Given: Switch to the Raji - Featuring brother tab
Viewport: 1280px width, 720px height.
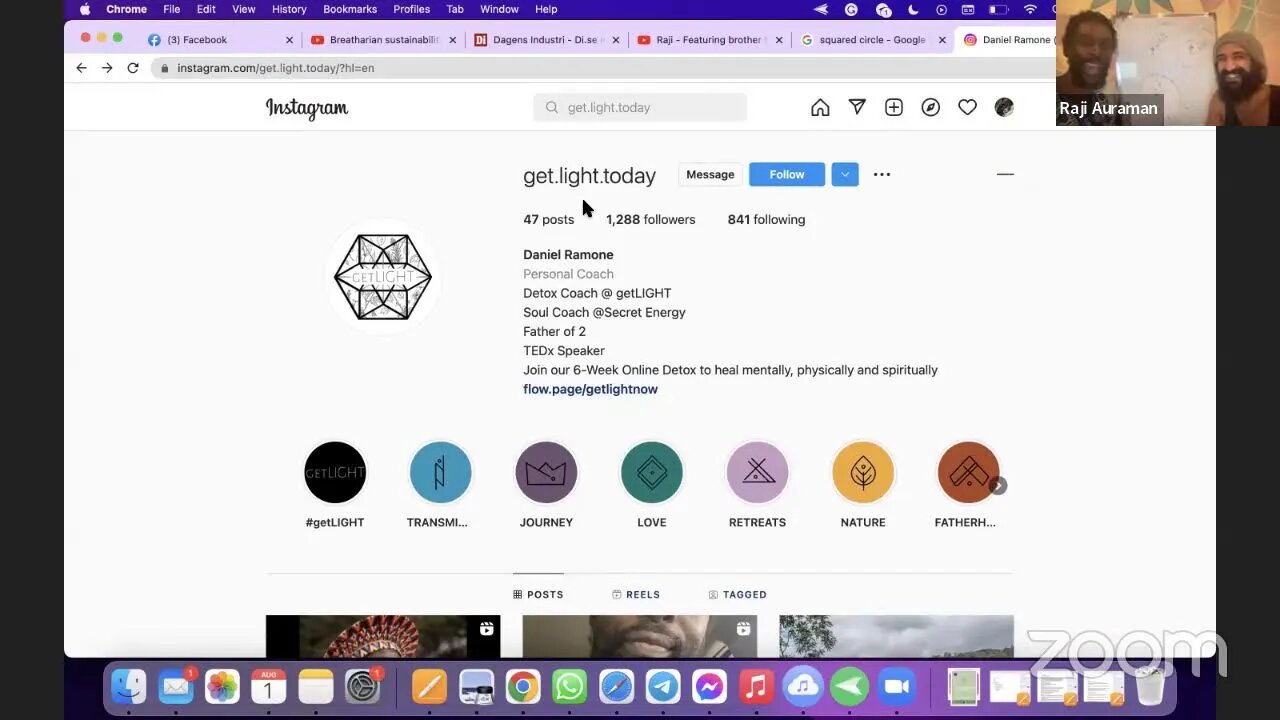Looking at the screenshot, I should (x=710, y=40).
